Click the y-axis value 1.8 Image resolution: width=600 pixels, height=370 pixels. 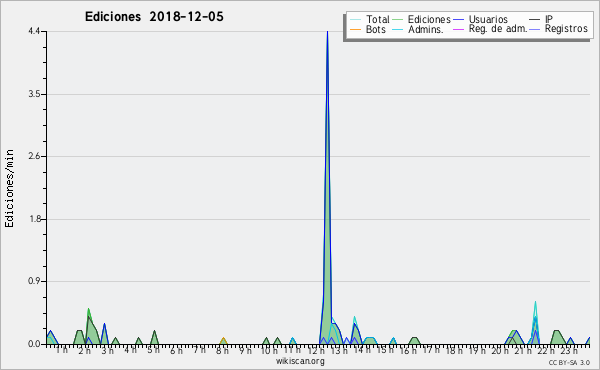34,219
